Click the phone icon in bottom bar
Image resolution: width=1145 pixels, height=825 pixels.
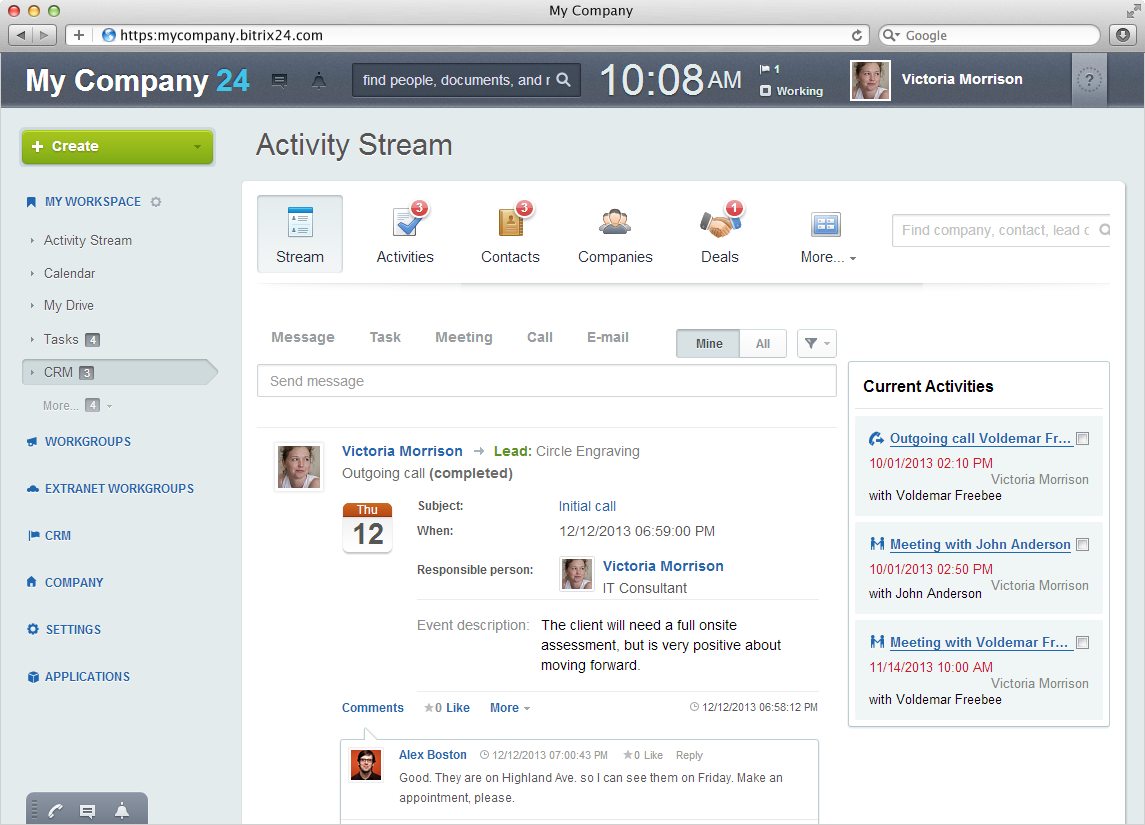coord(56,811)
